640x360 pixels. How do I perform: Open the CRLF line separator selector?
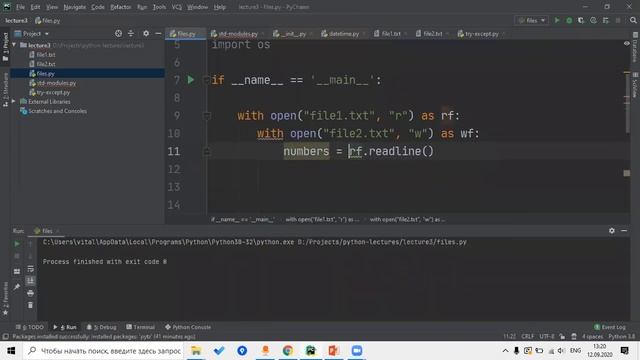[527, 336]
